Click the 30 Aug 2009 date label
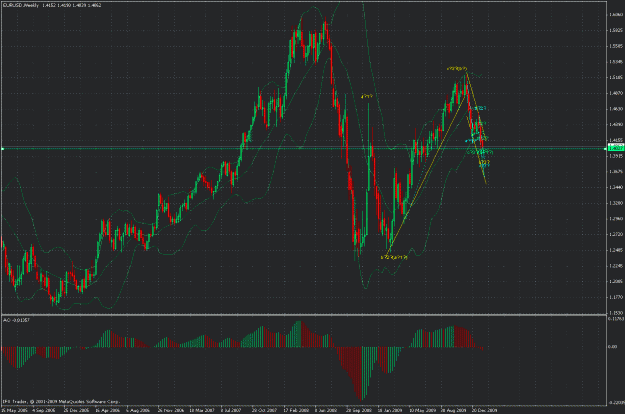This screenshot has height=414, width=625. coord(453,410)
